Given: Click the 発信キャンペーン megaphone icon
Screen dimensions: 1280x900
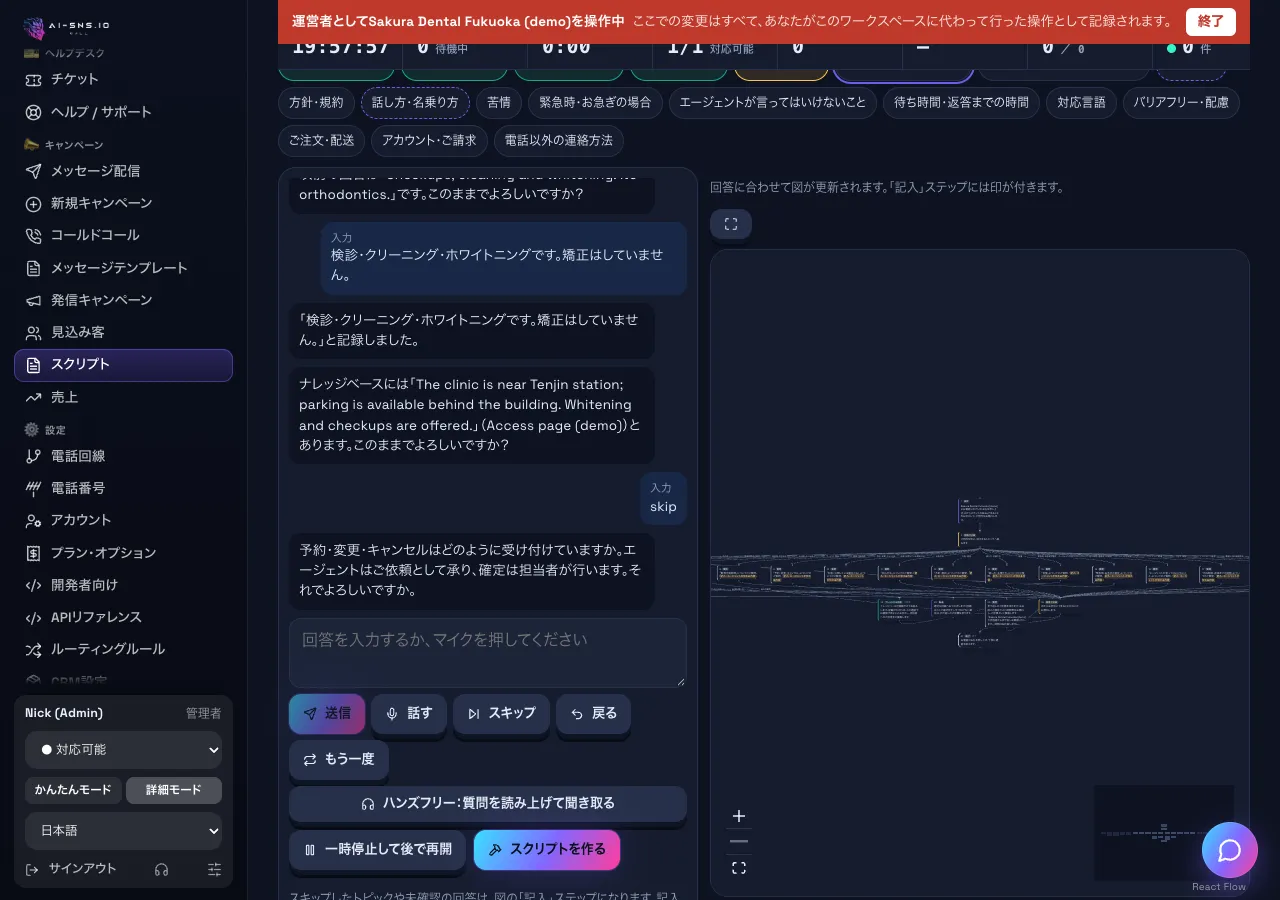Looking at the screenshot, I should tap(33, 300).
